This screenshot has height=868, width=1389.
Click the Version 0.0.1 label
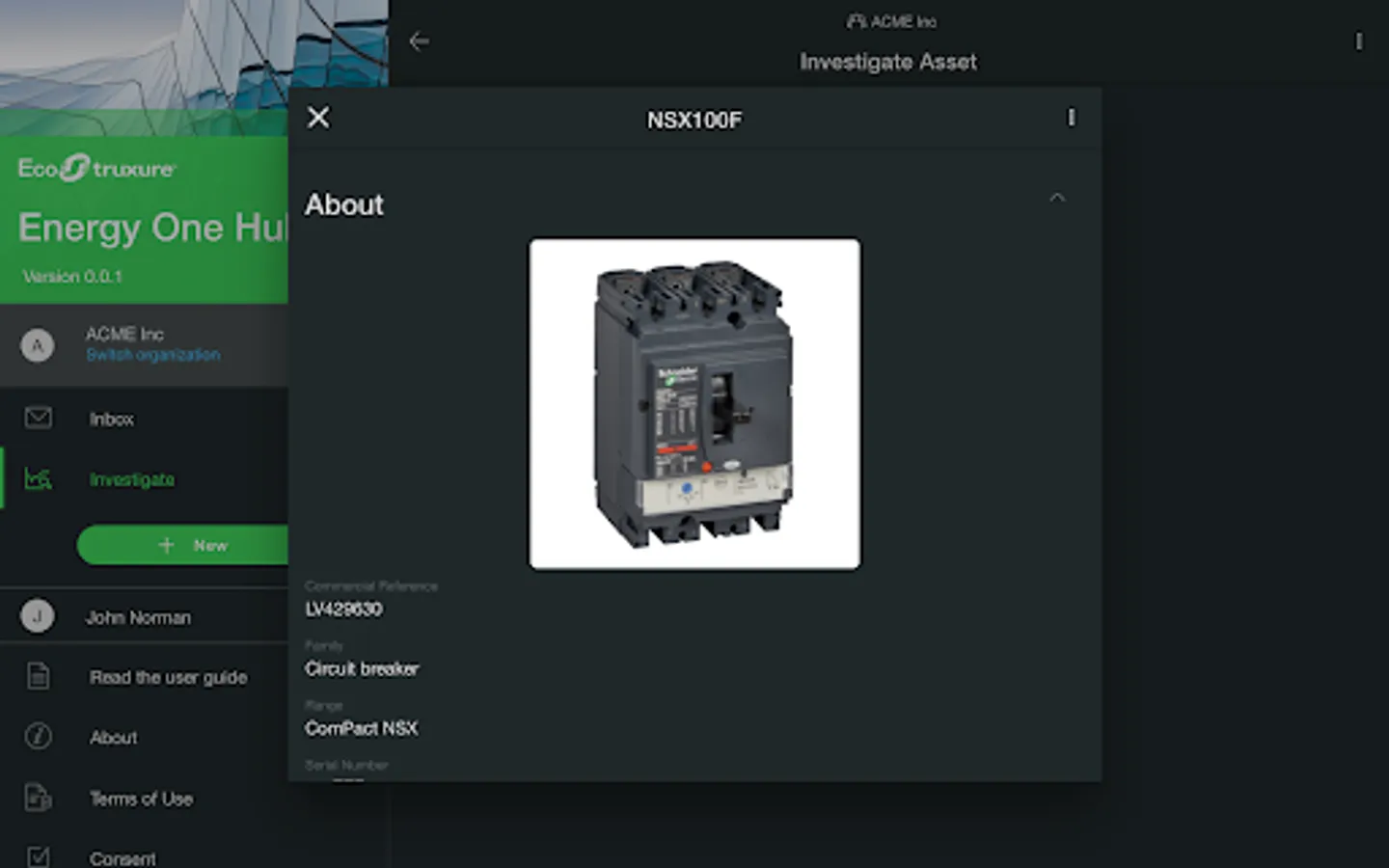72,277
